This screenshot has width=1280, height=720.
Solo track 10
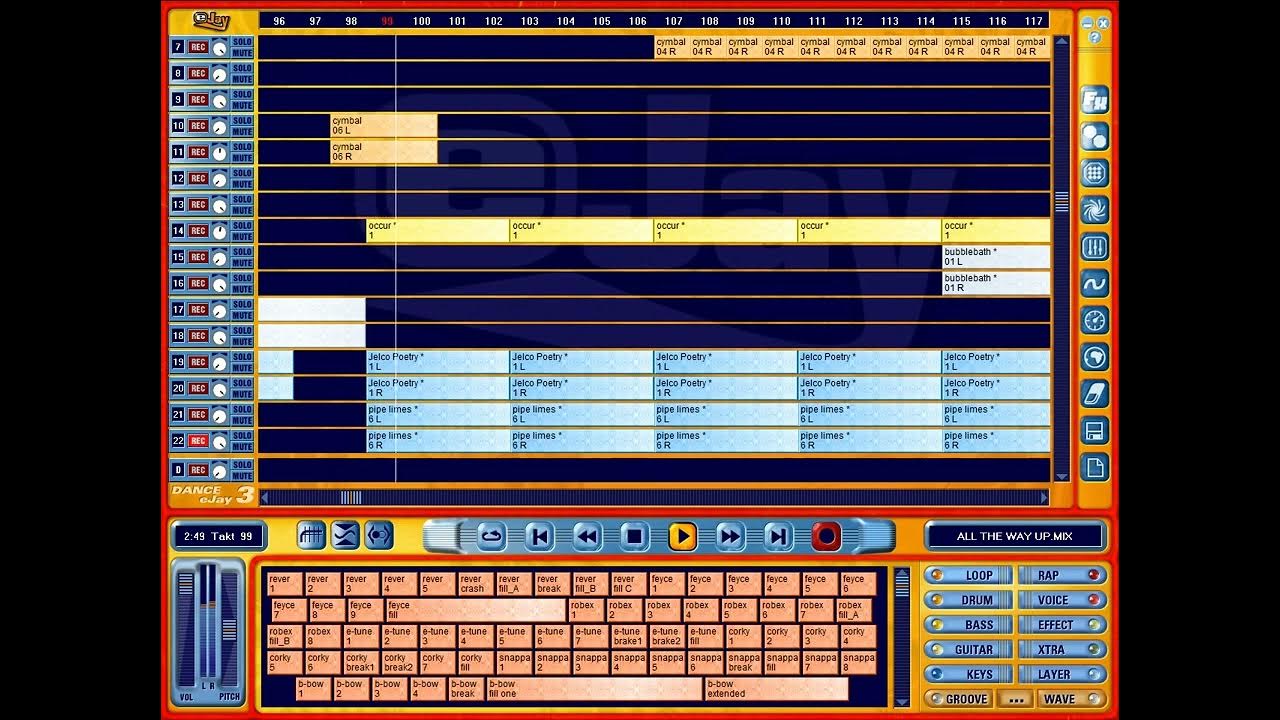click(x=243, y=120)
